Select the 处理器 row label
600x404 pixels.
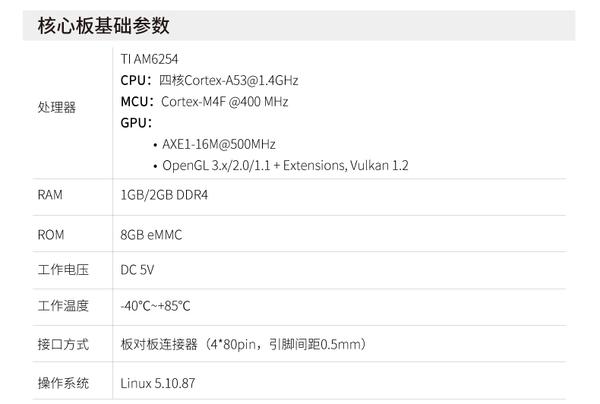point(56,108)
